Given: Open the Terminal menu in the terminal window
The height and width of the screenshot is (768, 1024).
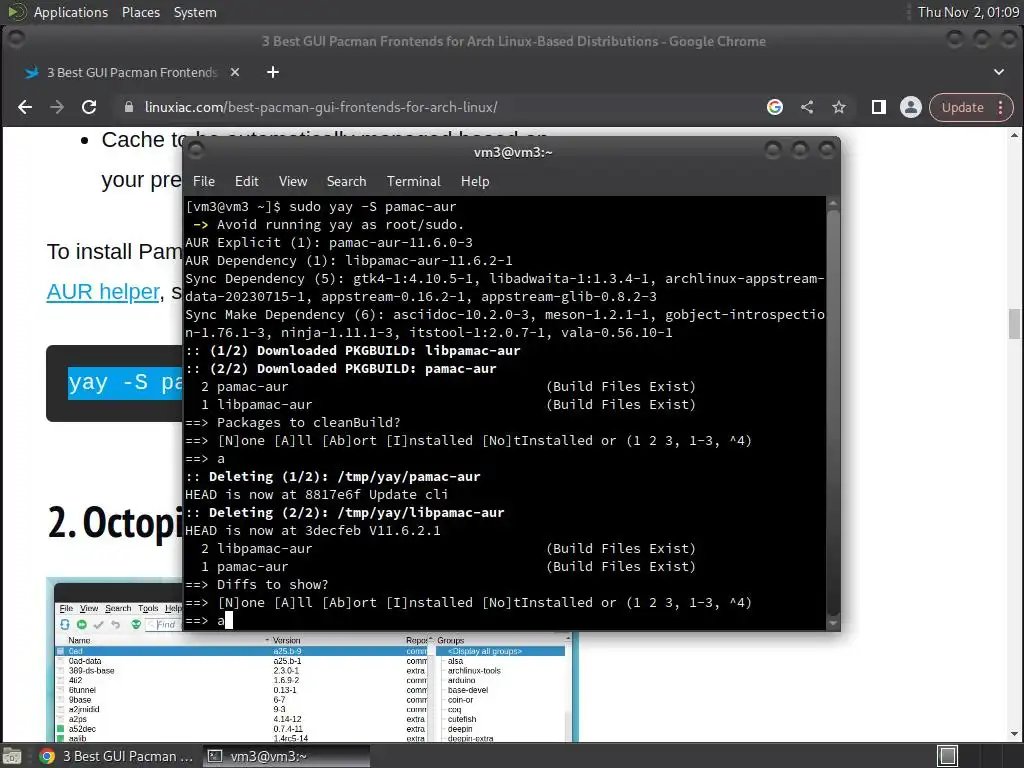Looking at the screenshot, I should point(413,181).
